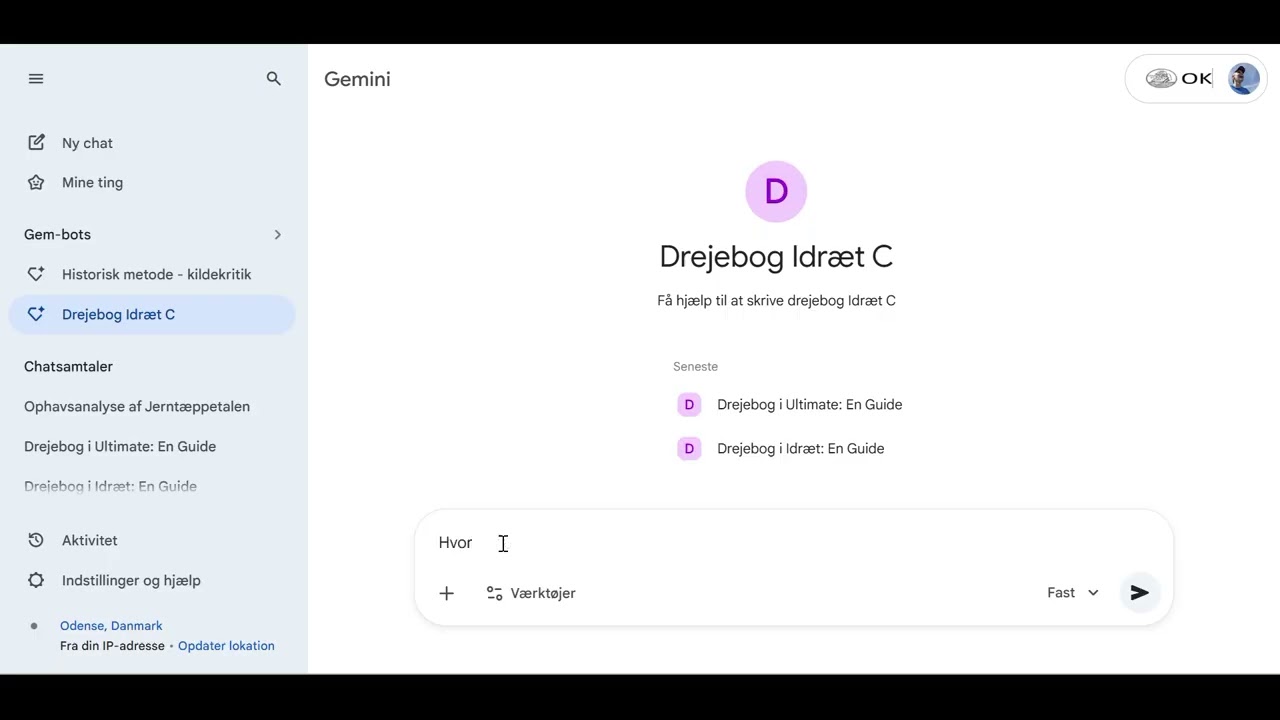
Task: Select Drejebog Idræt C in sidebar
Action: click(152, 314)
